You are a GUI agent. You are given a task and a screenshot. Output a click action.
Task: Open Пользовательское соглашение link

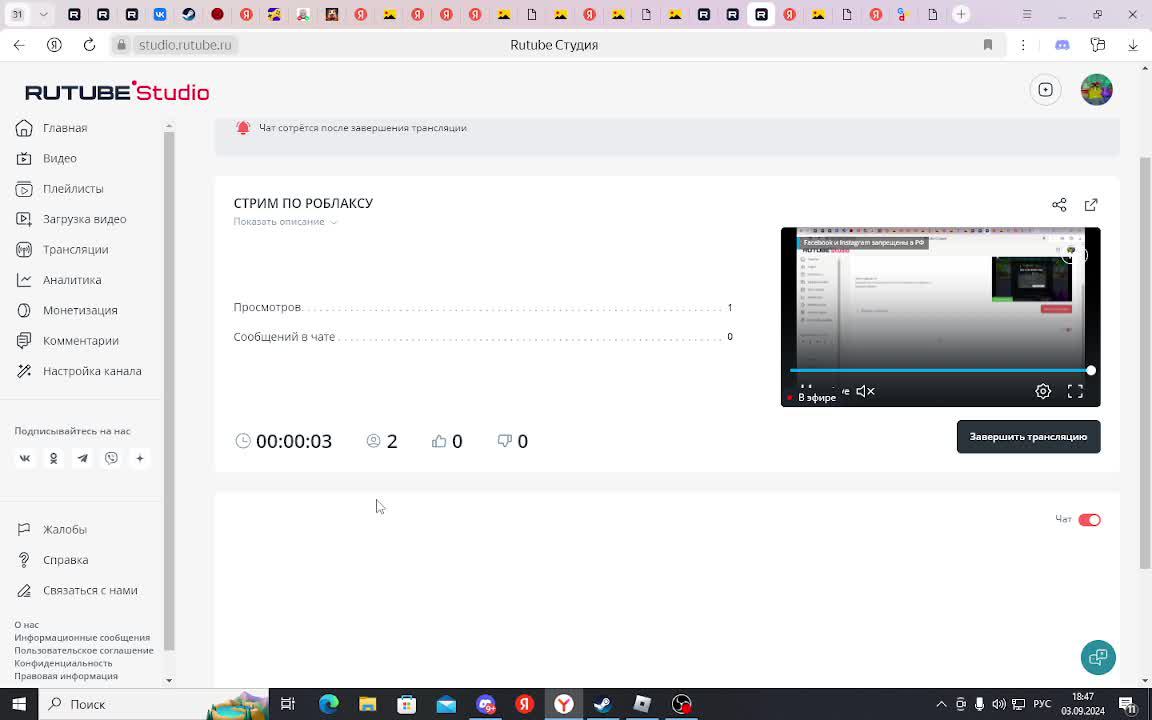click(84, 650)
